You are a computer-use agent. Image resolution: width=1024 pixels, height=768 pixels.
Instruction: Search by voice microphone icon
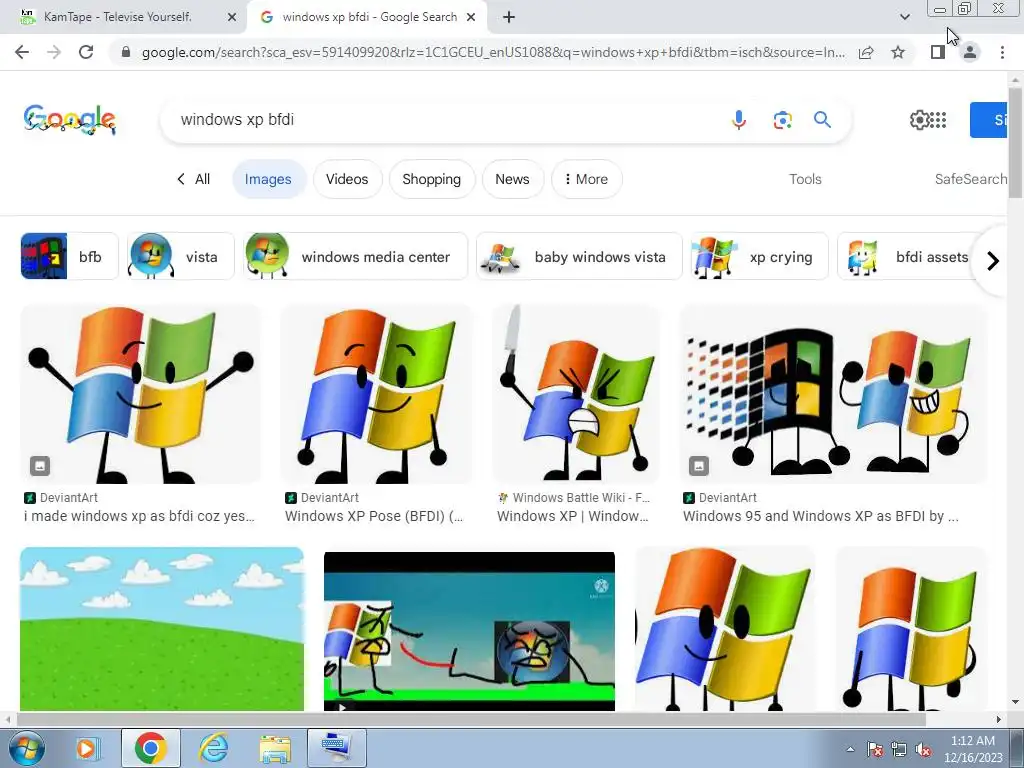pyautogui.click(x=739, y=120)
